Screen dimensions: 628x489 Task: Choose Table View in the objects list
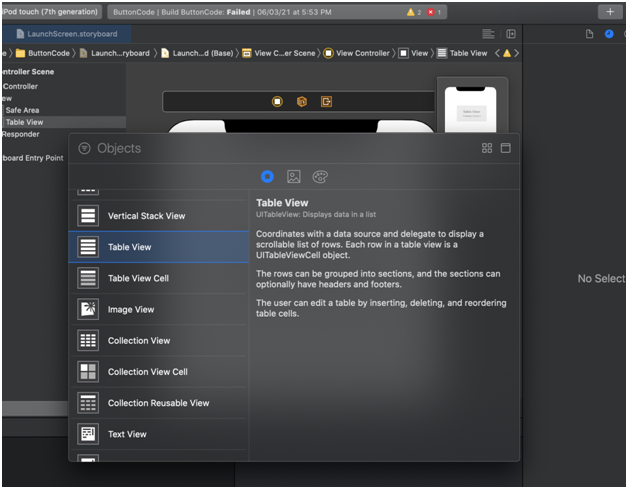(x=159, y=247)
